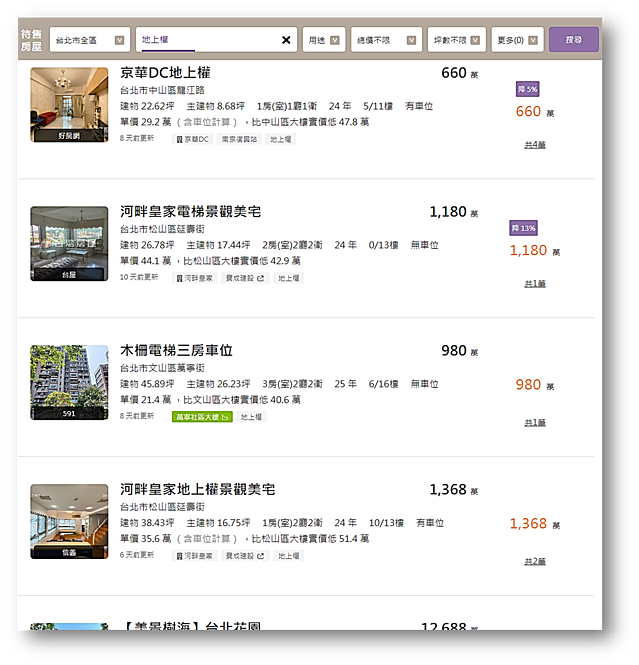Open 寶成建設 external link on 1,180萬 listing
This screenshot has height=665, width=639.
245,278
